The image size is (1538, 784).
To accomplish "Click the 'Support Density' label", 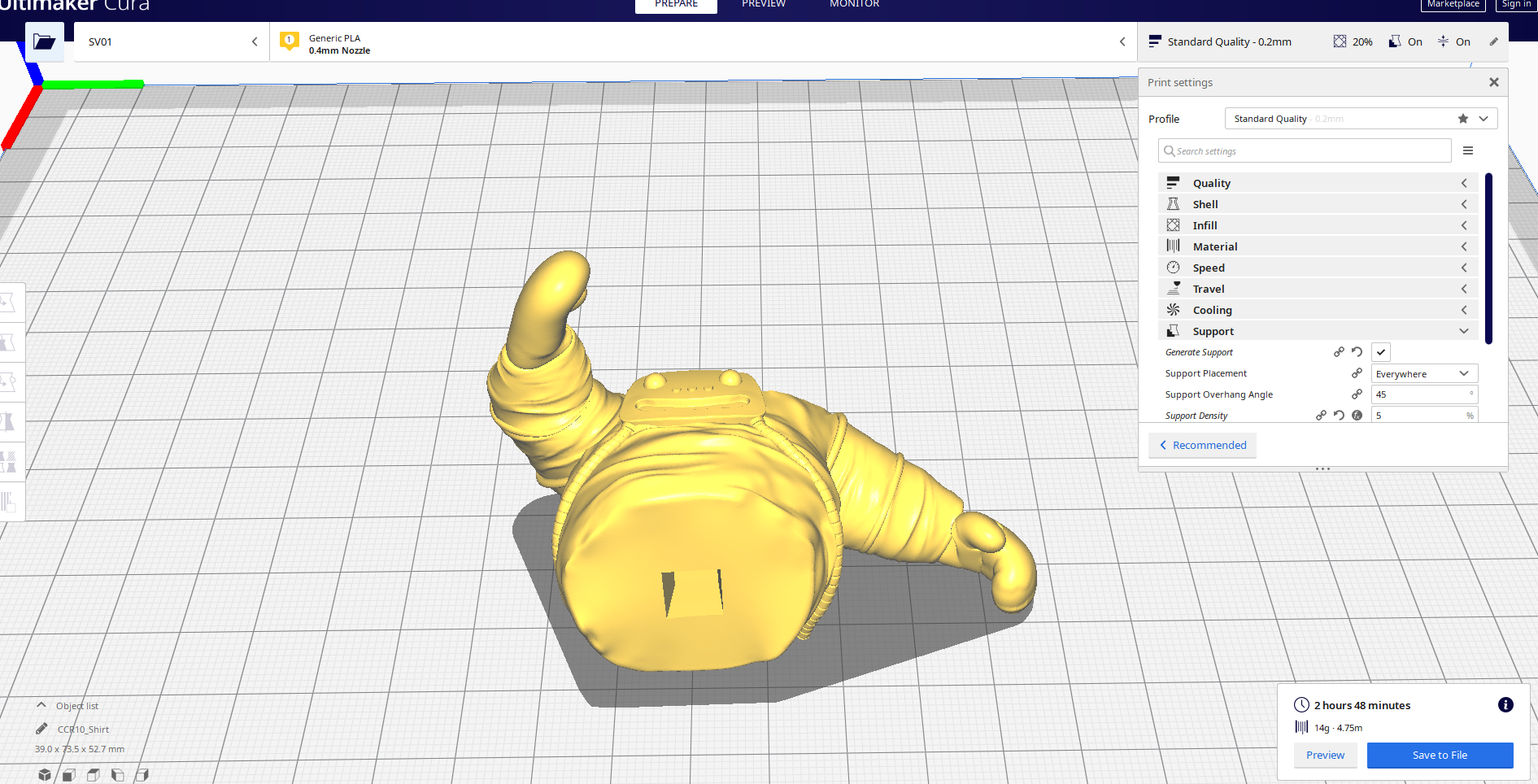I will [1196, 416].
